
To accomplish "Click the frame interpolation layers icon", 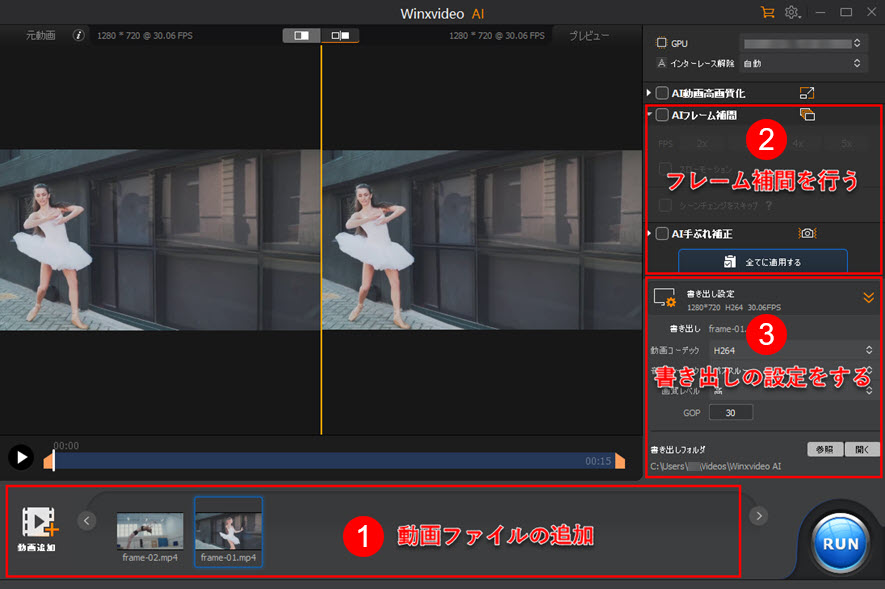I will [807, 115].
